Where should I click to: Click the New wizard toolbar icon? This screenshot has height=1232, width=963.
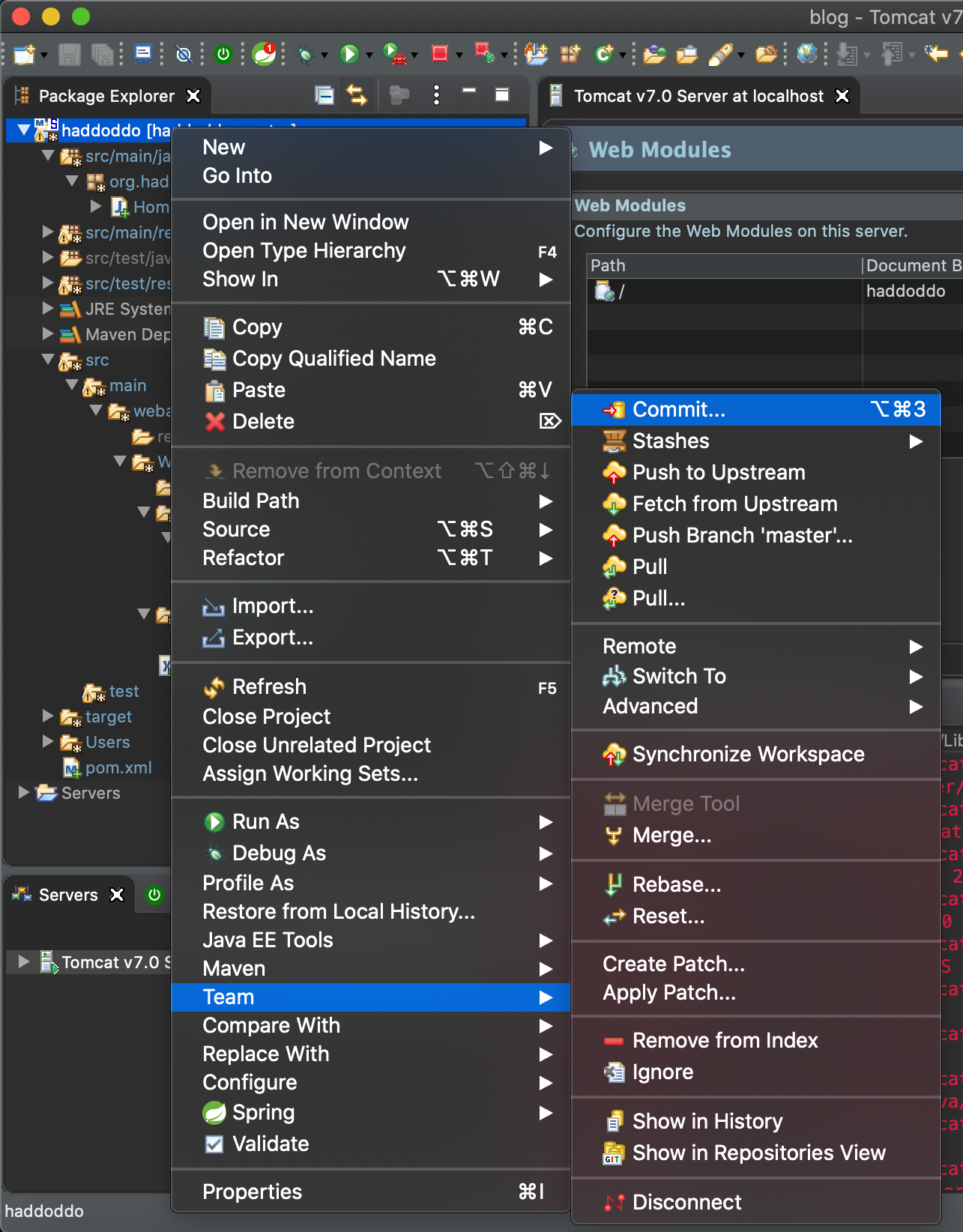click(24, 54)
